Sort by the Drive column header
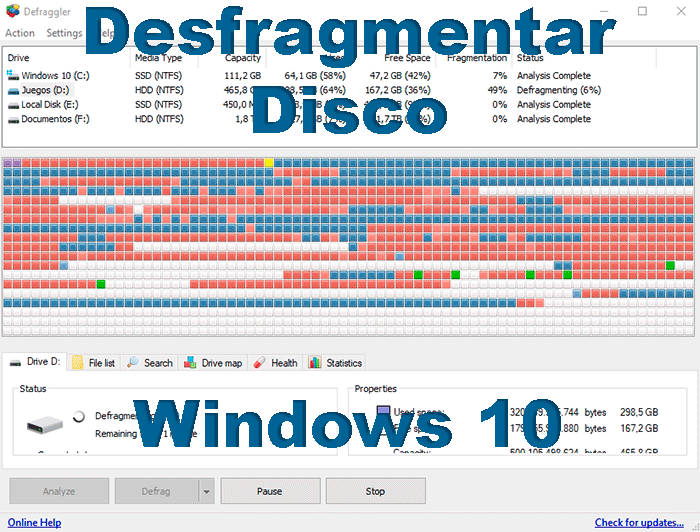The width and height of the screenshot is (700, 532). pos(18,58)
